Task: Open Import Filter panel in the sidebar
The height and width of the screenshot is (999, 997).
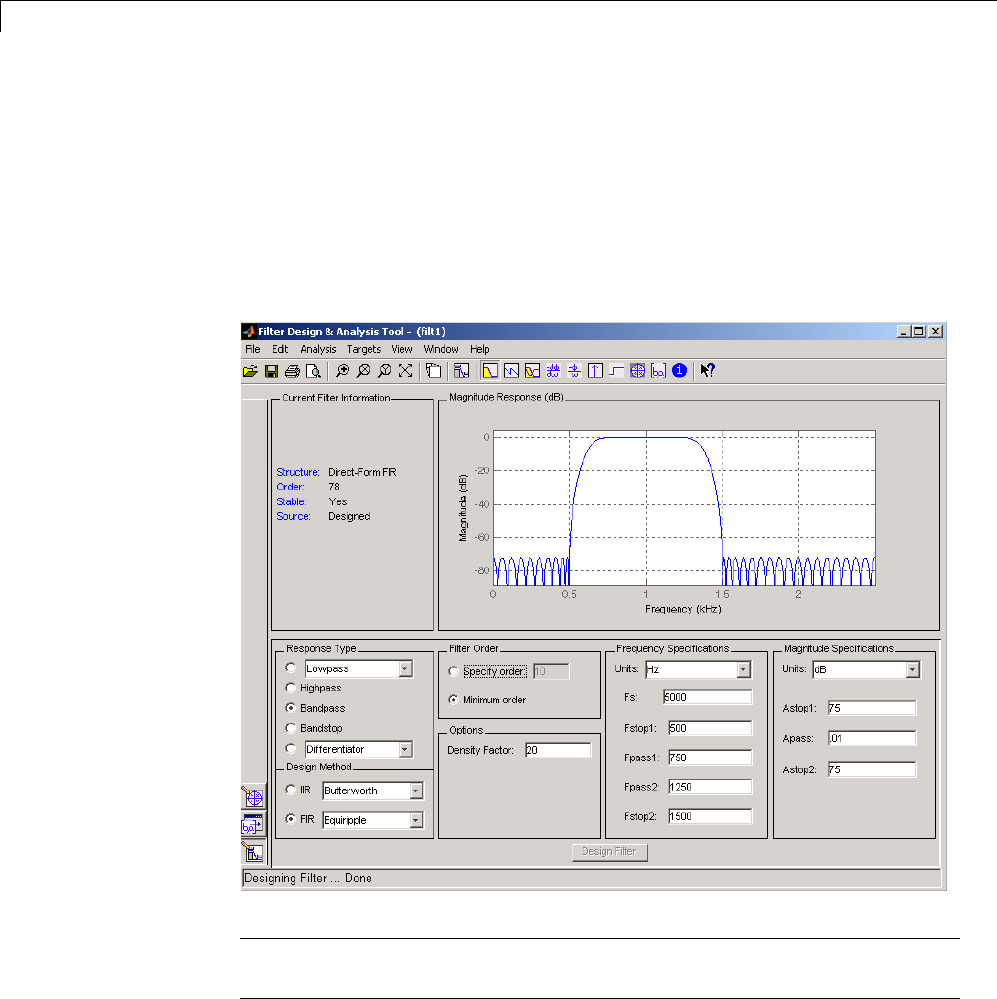Action: [x=252, y=825]
